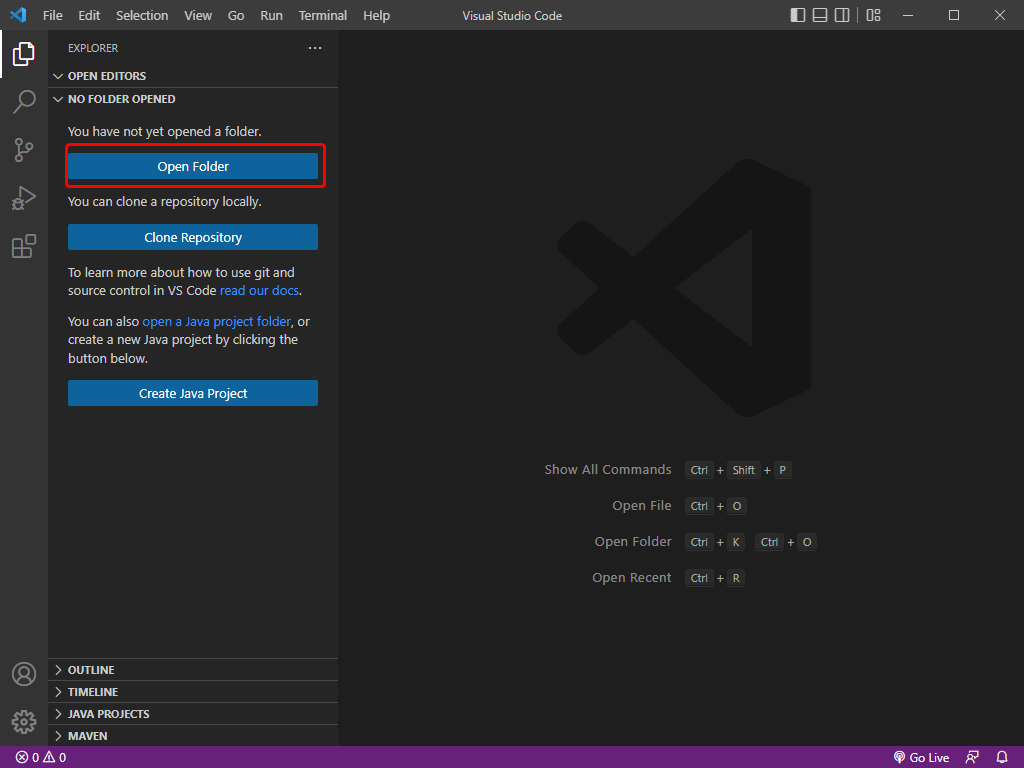The width and height of the screenshot is (1024, 768).
Task: Toggle the primary side bar layout icon
Action: pos(797,15)
